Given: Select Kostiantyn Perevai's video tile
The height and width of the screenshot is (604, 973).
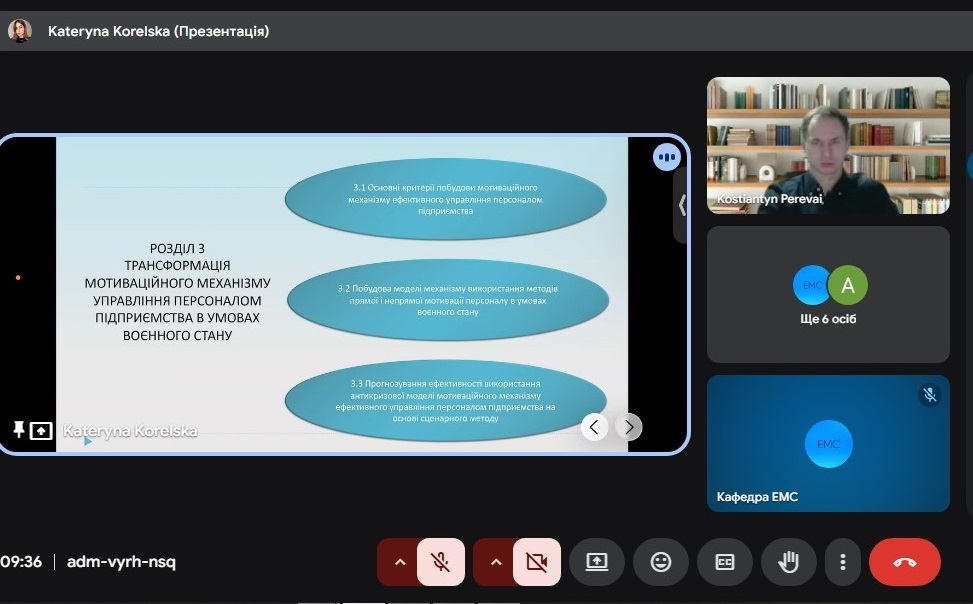Looking at the screenshot, I should [x=828, y=145].
